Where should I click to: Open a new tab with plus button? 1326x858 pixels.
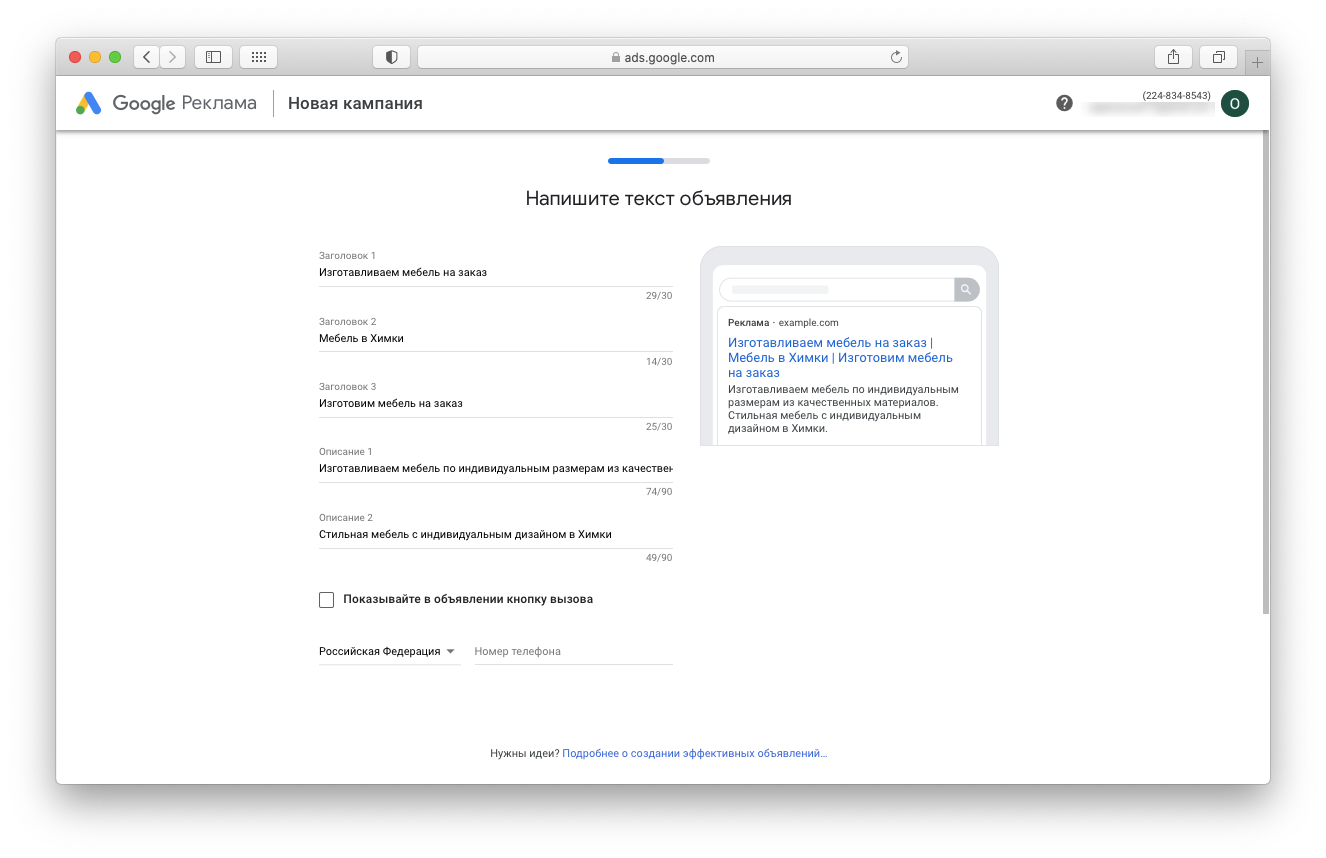pos(1257,62)
